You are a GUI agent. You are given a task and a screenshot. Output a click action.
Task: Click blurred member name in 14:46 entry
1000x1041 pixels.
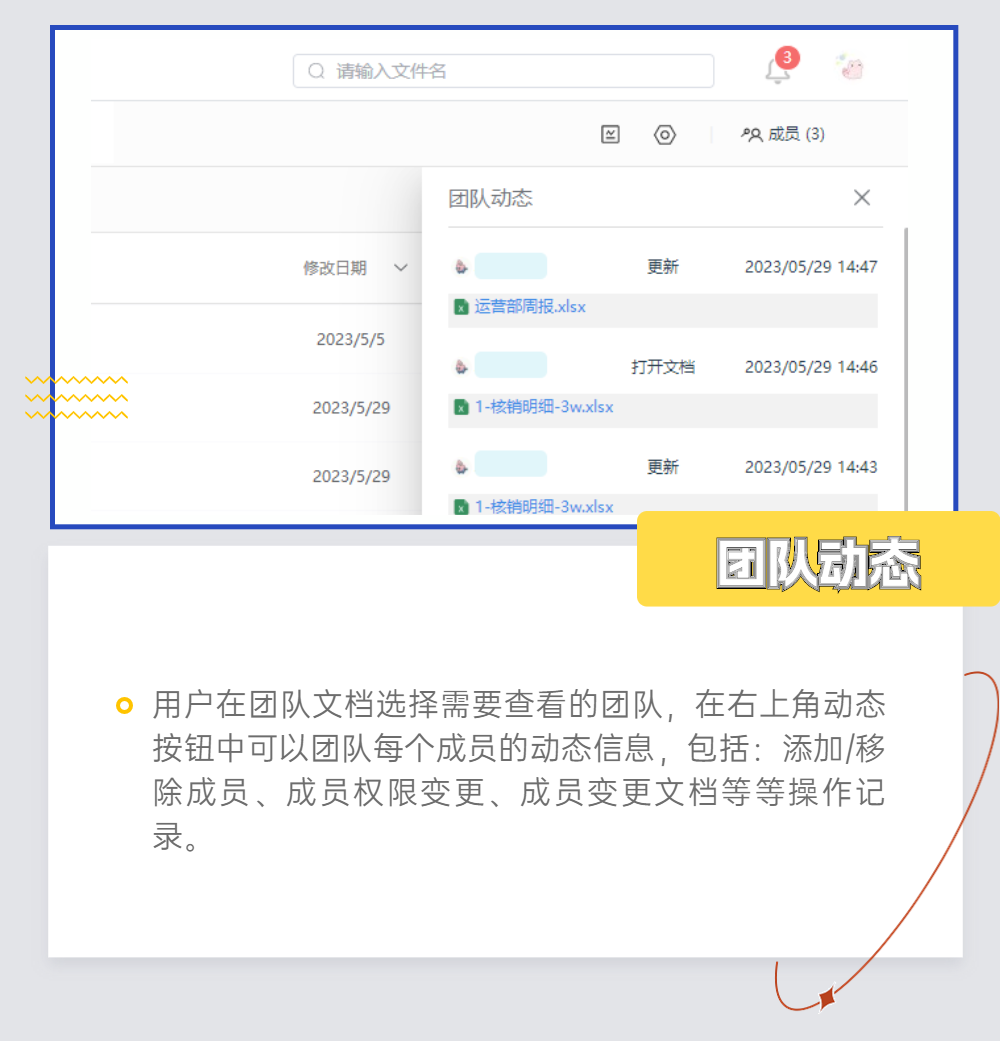click(x=511, y=365)
